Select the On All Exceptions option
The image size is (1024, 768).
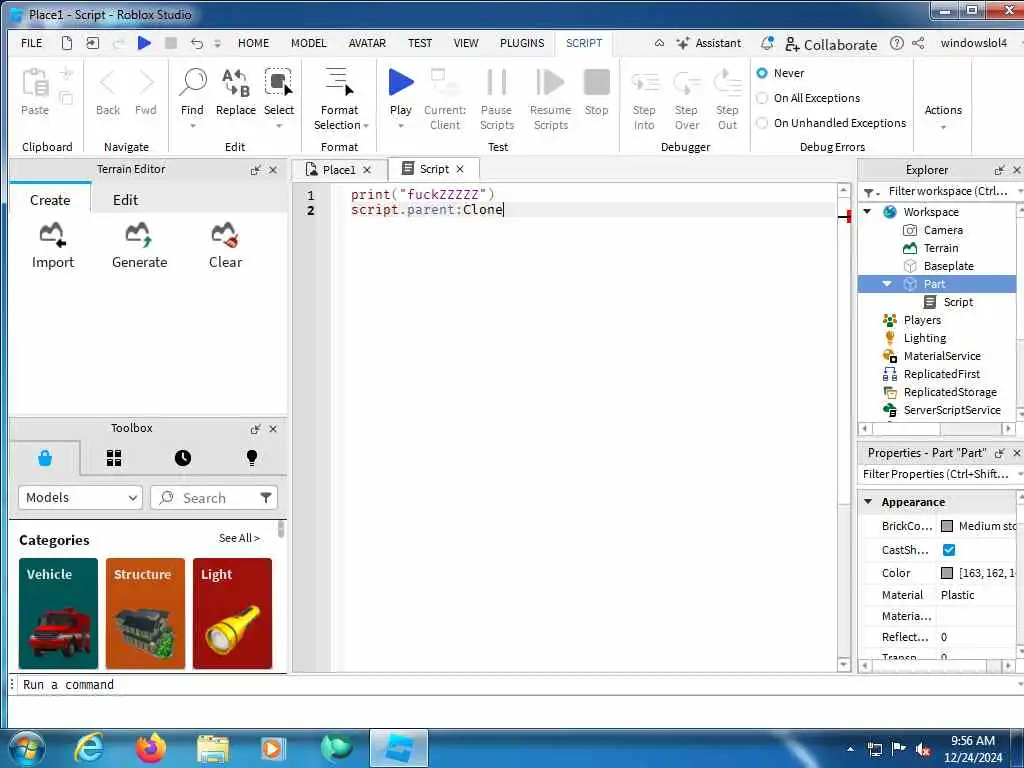[761, 98]
